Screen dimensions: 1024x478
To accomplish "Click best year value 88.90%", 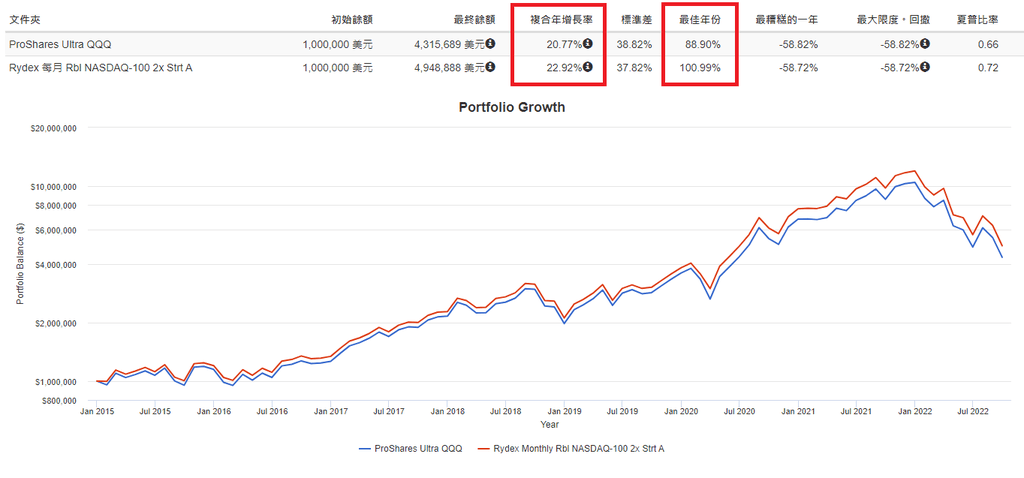I will coord(703,45).
